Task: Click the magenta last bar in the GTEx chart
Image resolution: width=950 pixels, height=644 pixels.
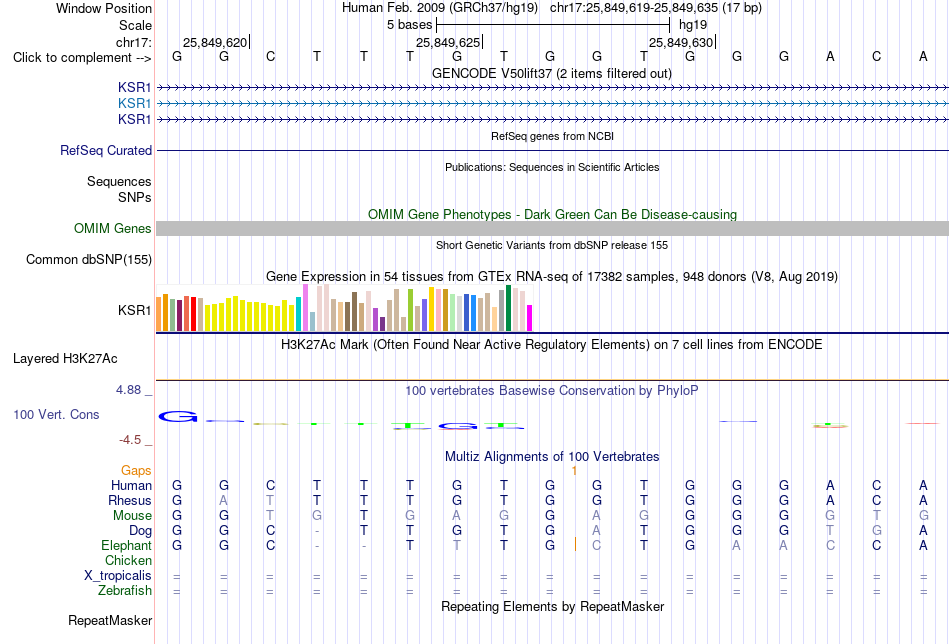Action: [x=530, y=318]
